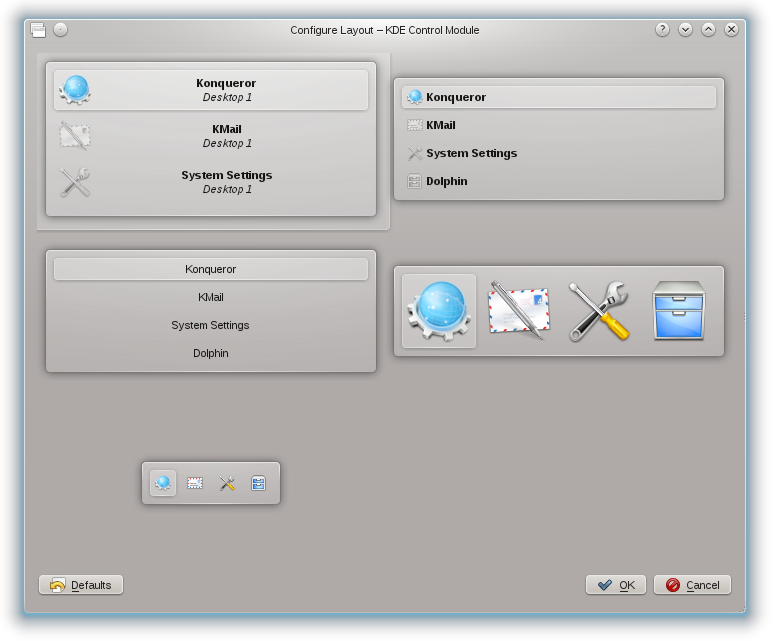Select Konqueror in the text-only layout list
Viewport: 773px width, 641px height.
[211, 269]
